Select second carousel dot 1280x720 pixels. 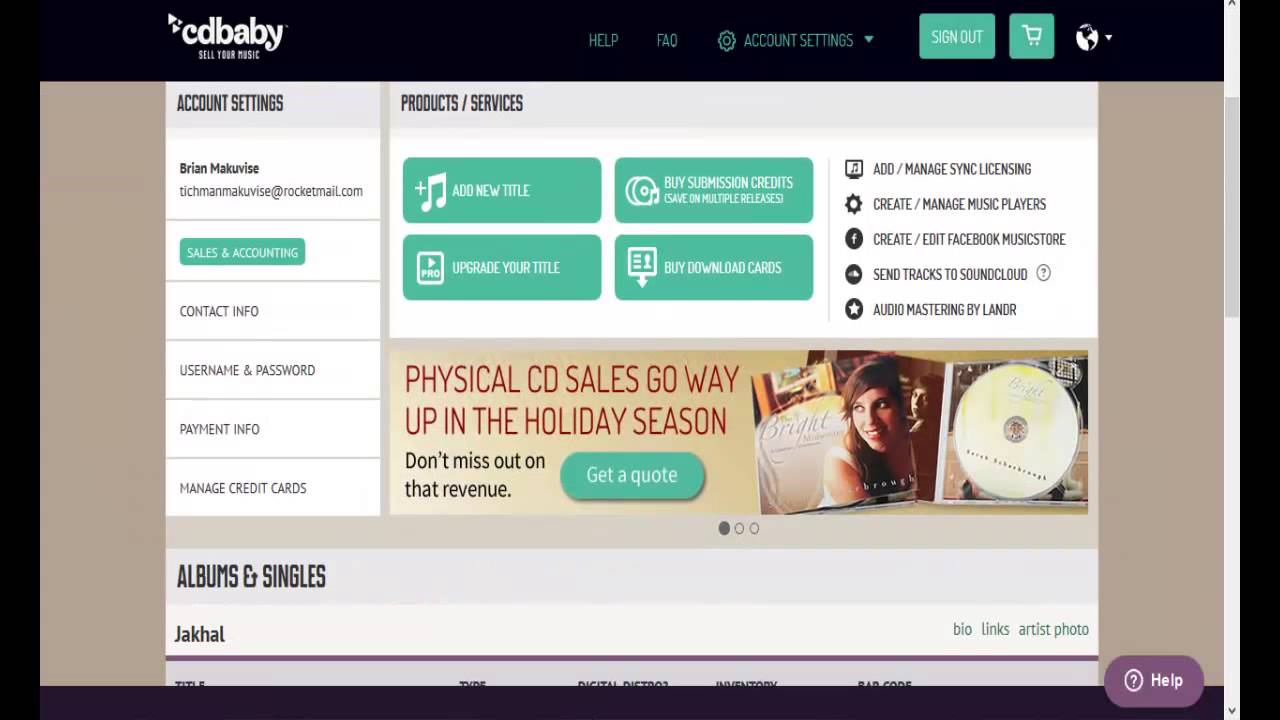click(x=739, y=528)
